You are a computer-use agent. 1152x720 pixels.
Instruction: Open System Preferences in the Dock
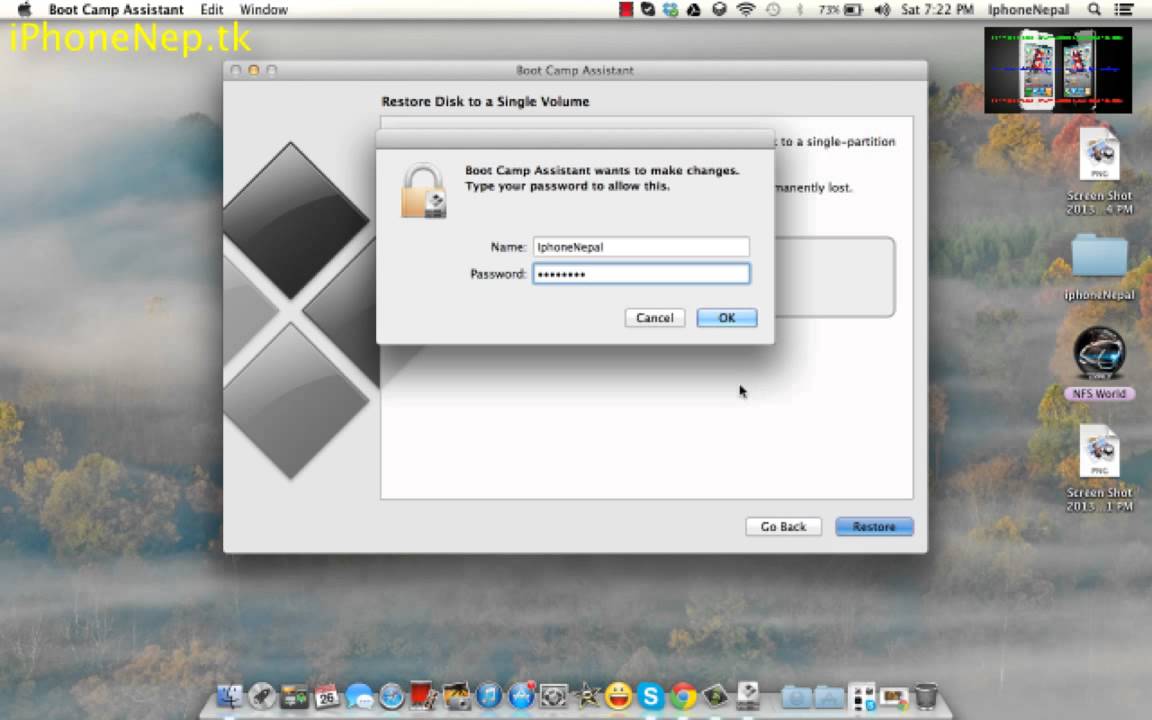click(x=554, y=696)
